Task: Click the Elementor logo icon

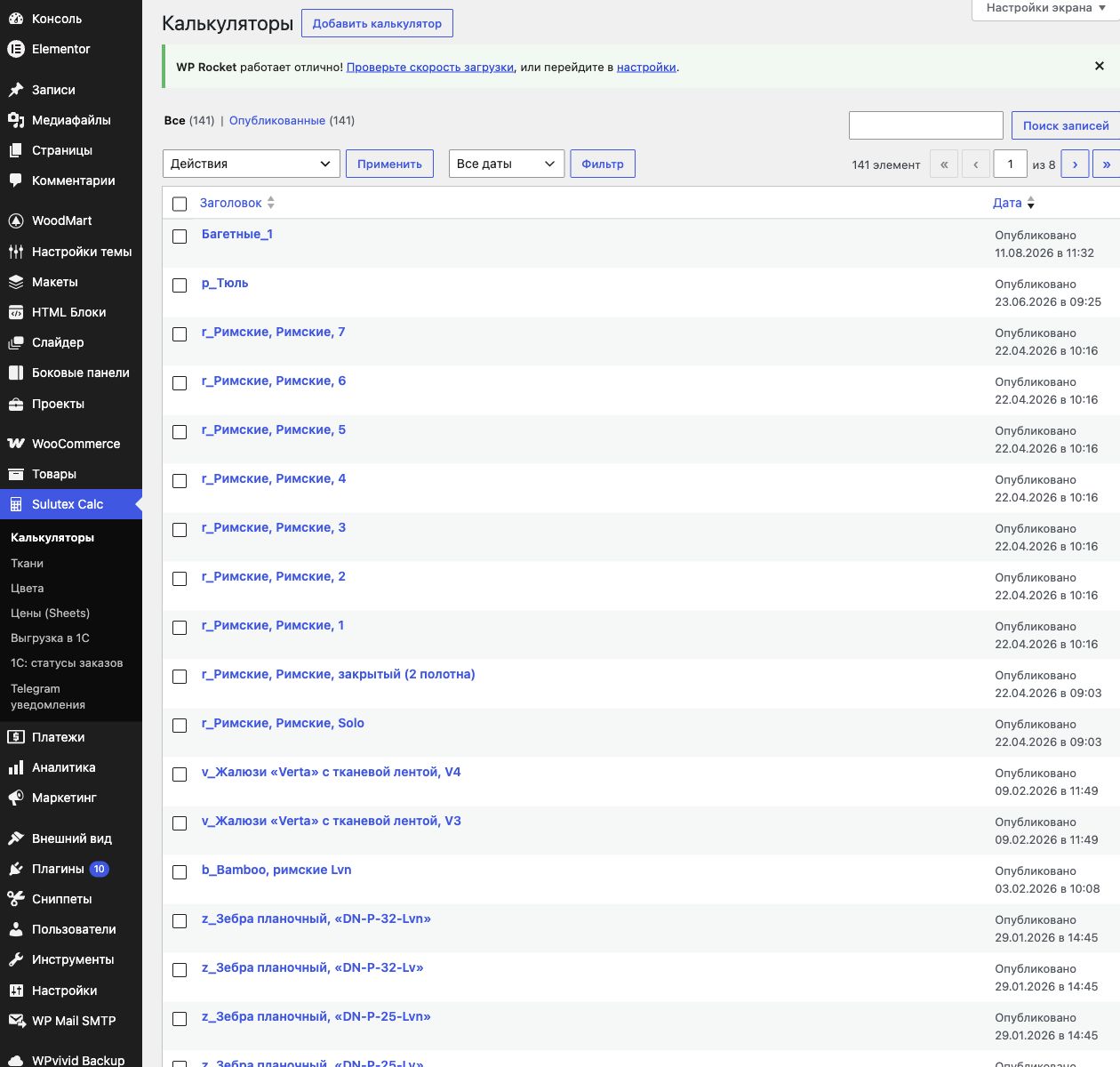Action: (16, 49)
